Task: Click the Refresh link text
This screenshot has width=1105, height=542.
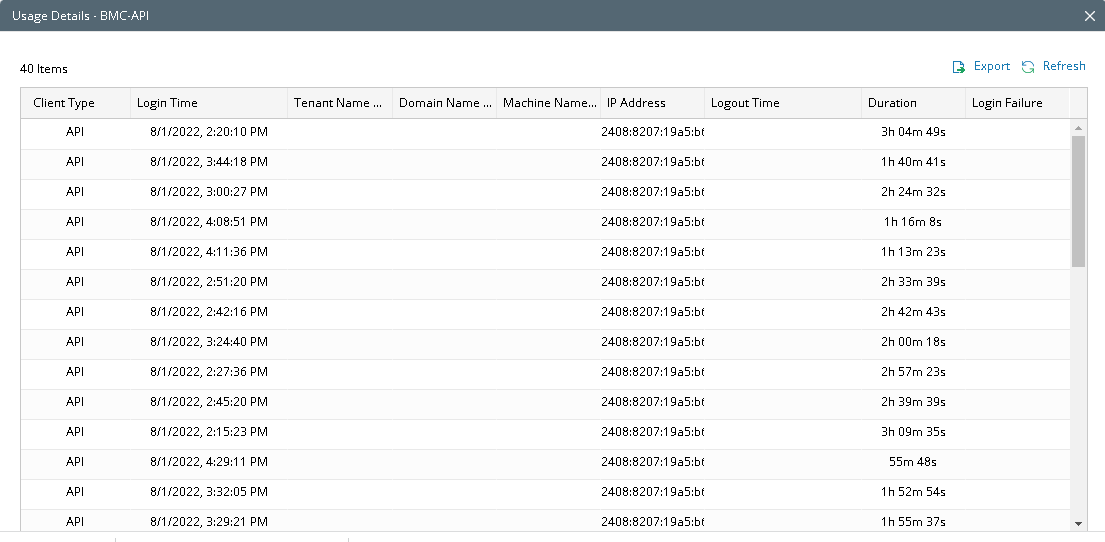Action: click(1064, 66)
